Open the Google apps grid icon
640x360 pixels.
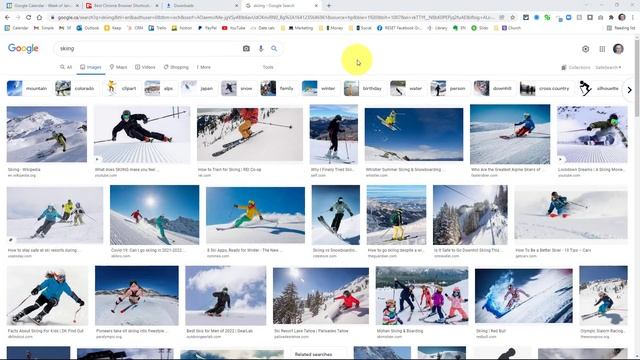coord(602,49)
